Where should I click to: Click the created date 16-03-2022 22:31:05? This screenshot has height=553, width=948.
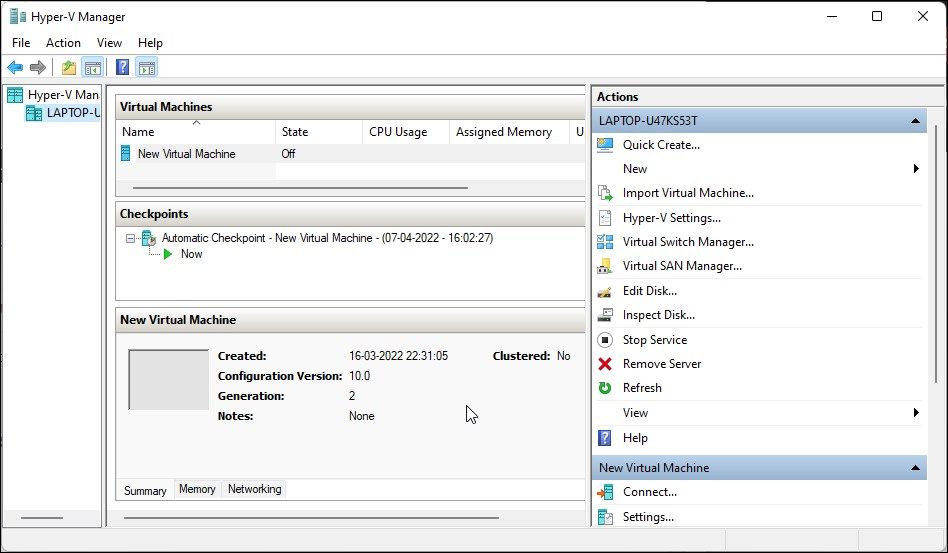(x=398, y=356)
